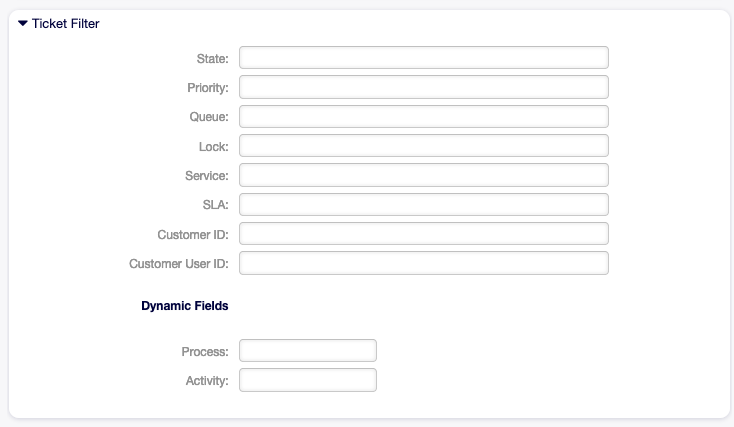The image size is (734, 427).
Task: Open the SLA selection field
Action: tap(424, 205)
